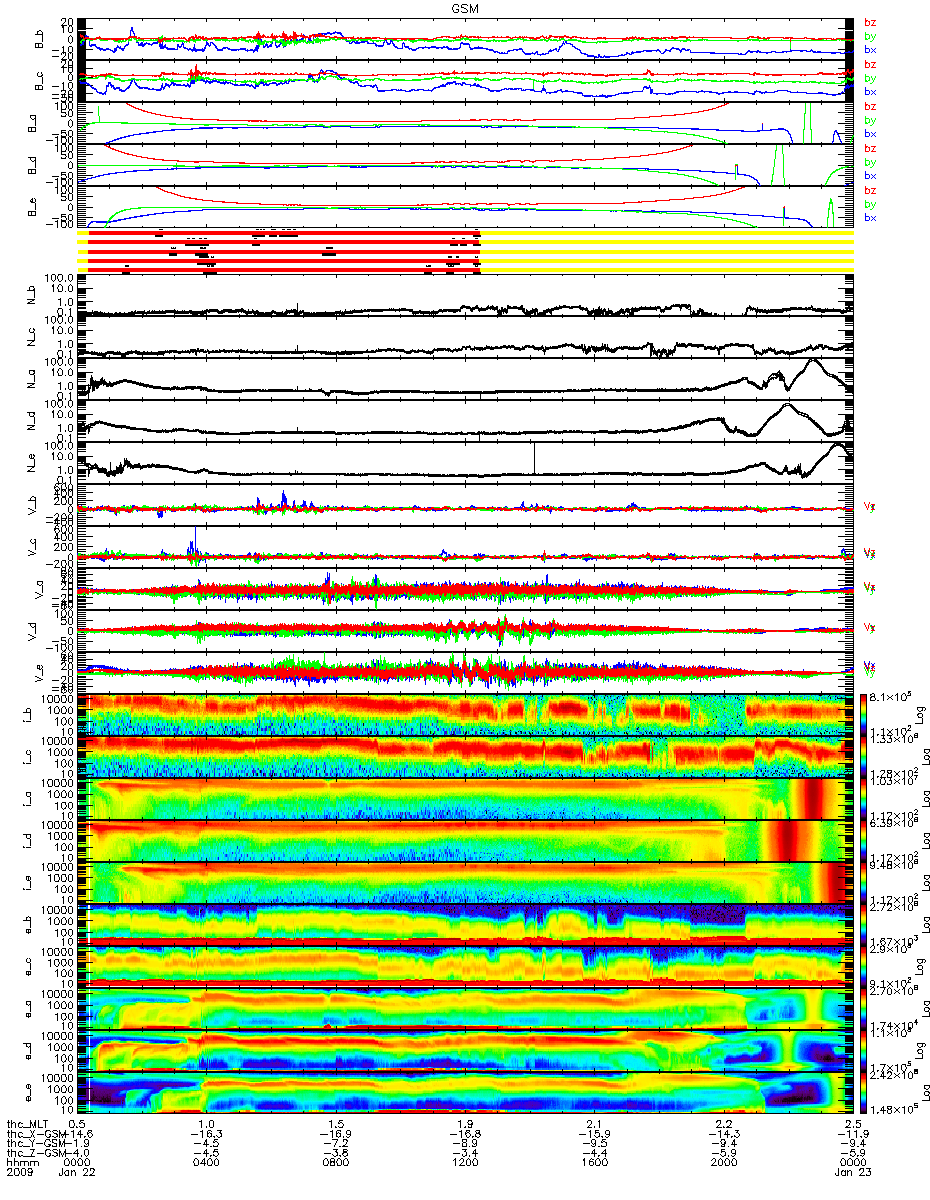930x1200 pixels.
Task: Click the thc_Y-GSM row label
Action: click(x=35, y=1143)
